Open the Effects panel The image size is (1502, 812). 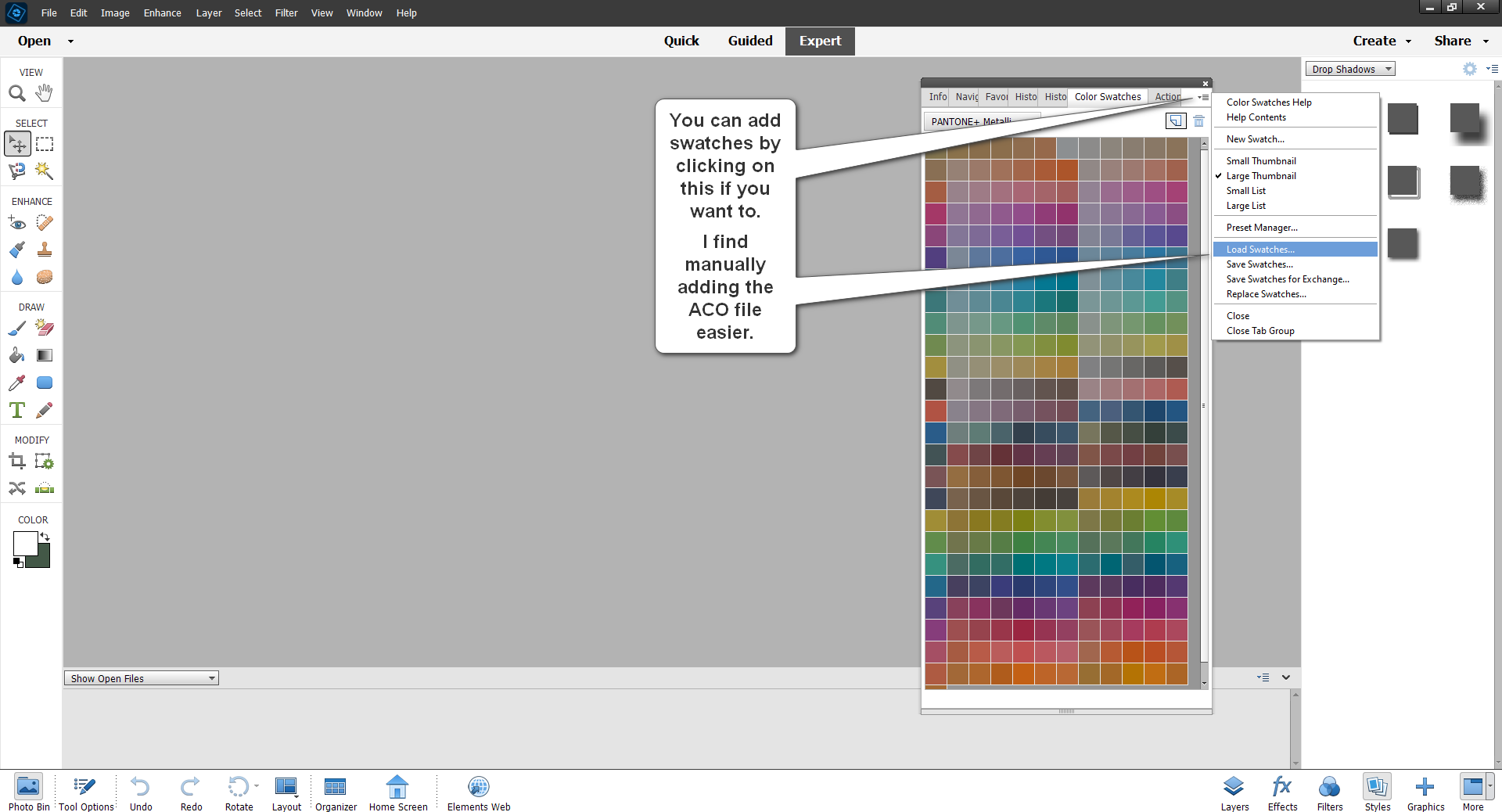pyautogui.click(x=1281, y=792)
